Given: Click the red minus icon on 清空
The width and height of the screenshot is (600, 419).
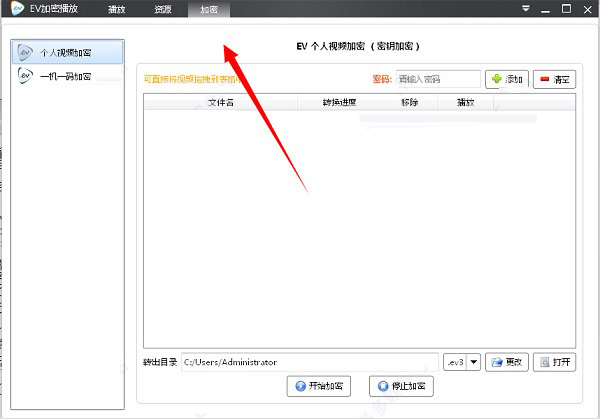Looking at the screenshot, I should [x=545, y=79].
